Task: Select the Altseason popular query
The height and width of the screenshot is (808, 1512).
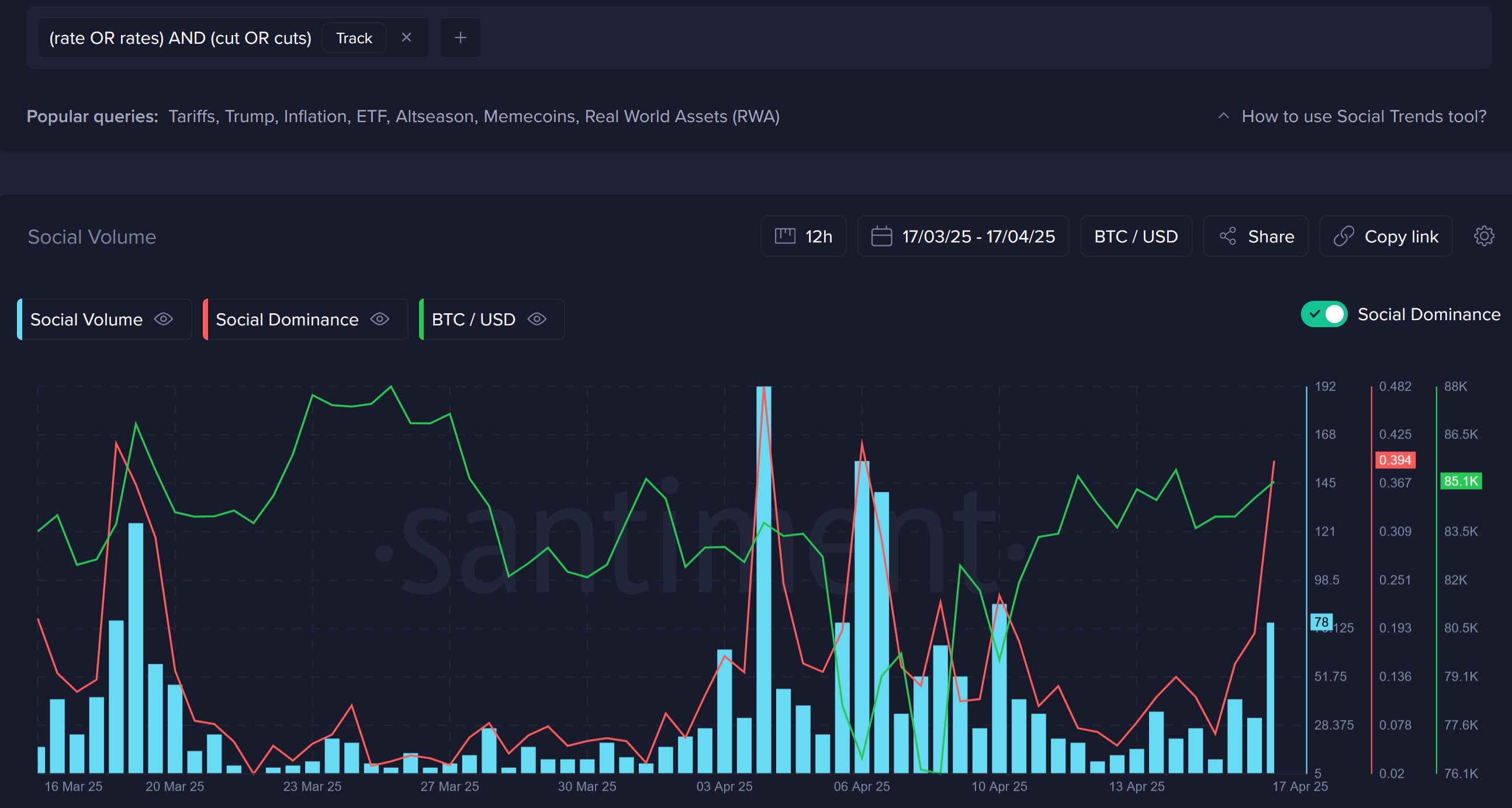Action: click(x=434, y=116)
